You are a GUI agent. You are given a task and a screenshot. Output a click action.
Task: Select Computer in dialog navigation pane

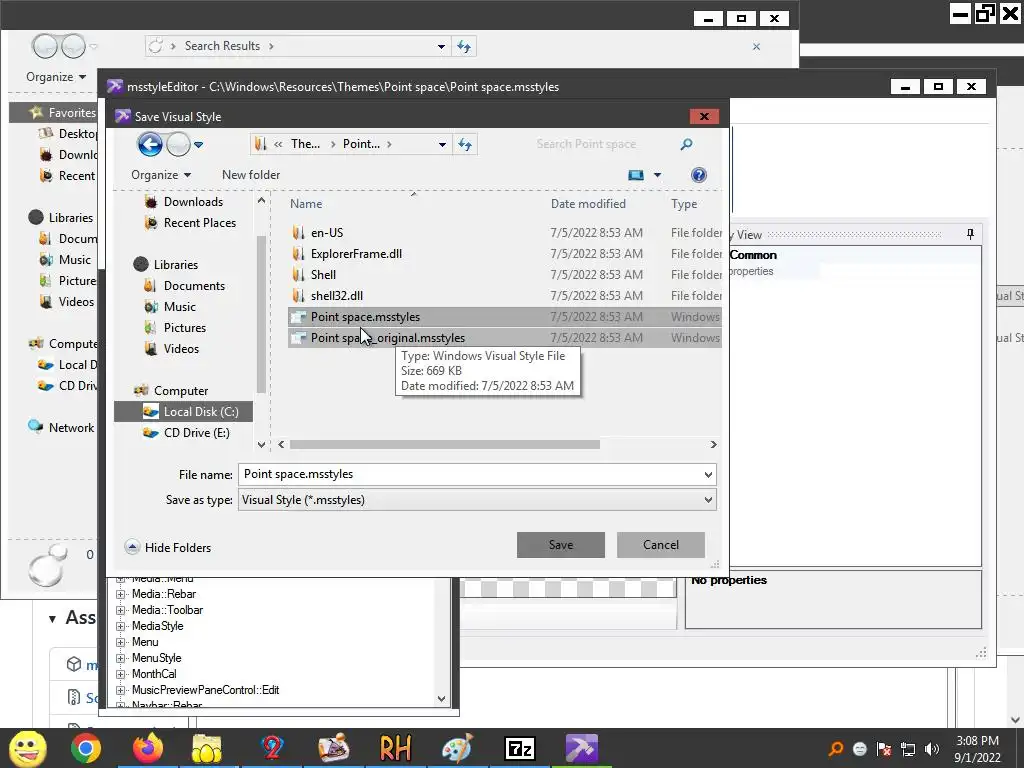pos(181,391)
